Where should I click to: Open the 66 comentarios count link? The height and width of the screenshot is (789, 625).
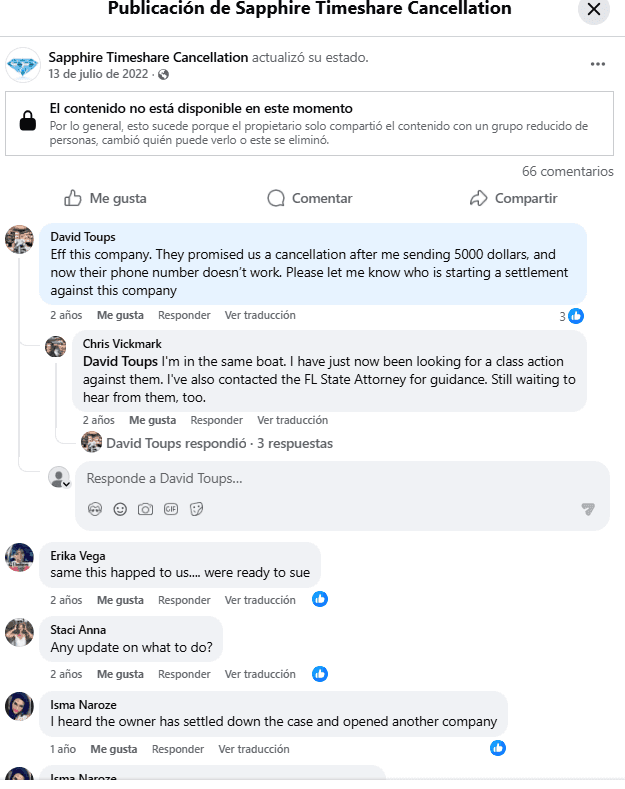click(567, 171)
